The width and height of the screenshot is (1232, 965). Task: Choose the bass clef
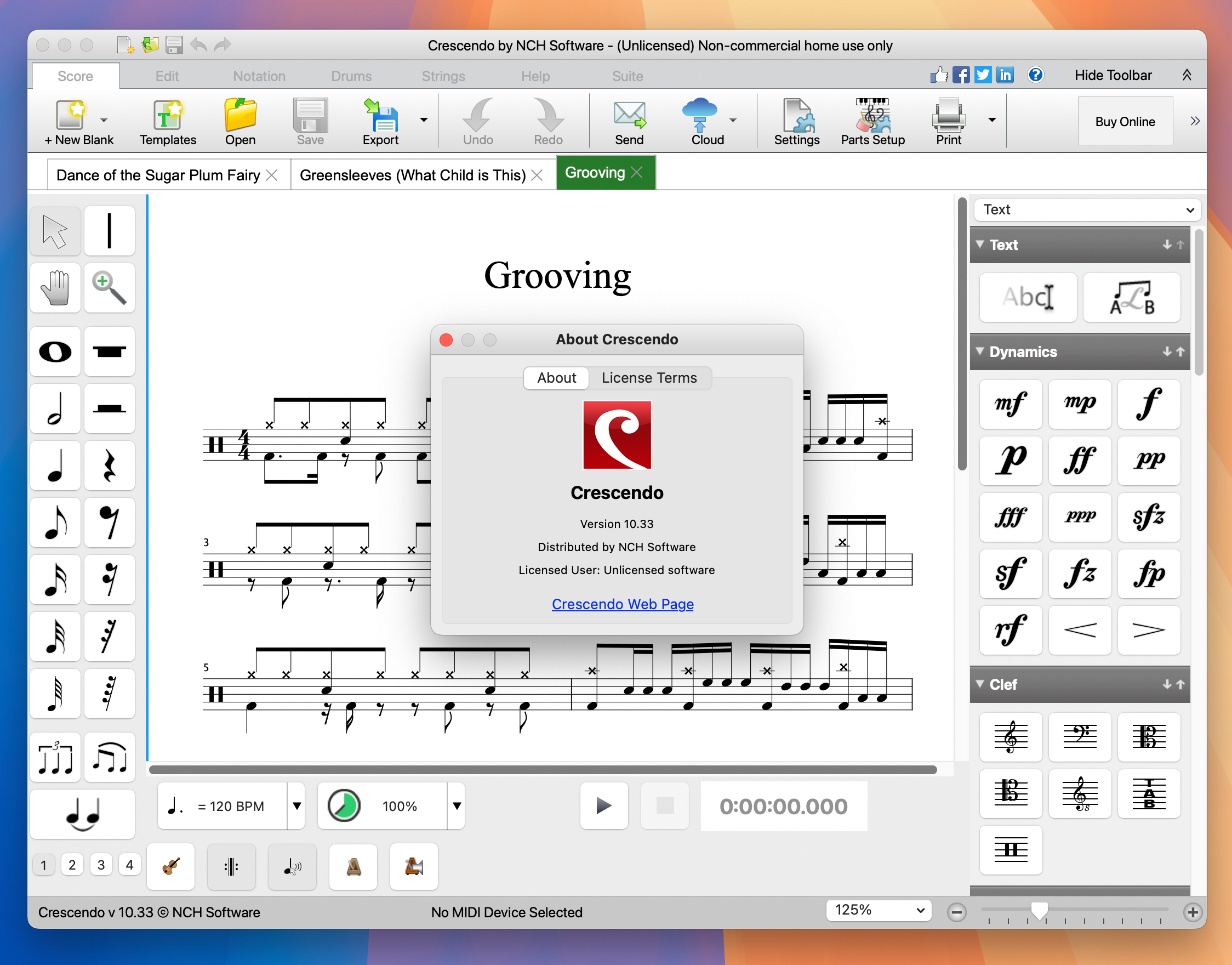(1080, 737)
